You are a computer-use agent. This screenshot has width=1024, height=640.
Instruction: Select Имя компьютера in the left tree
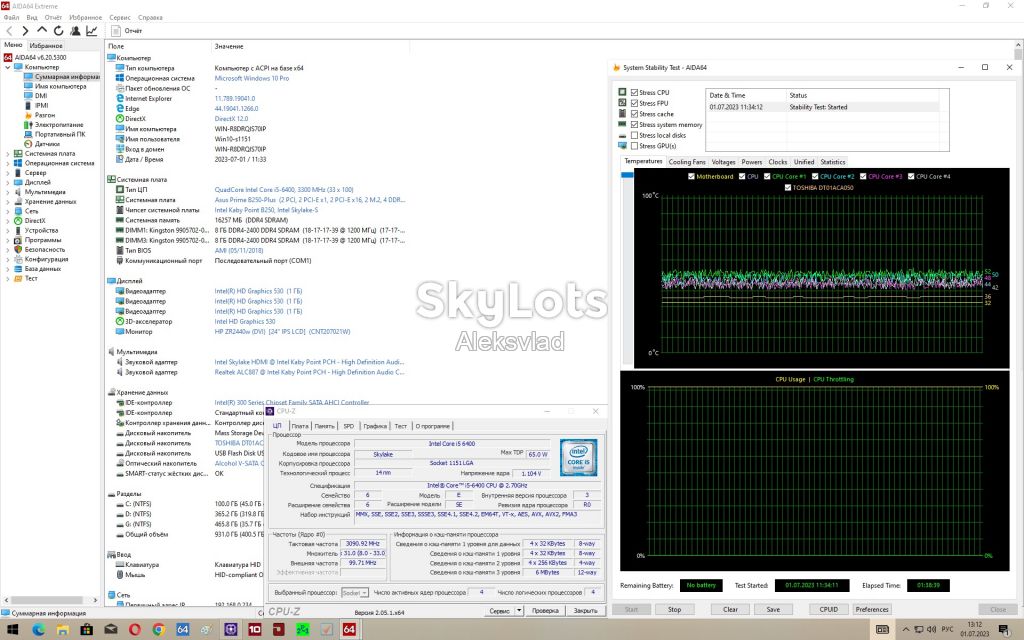60,86
